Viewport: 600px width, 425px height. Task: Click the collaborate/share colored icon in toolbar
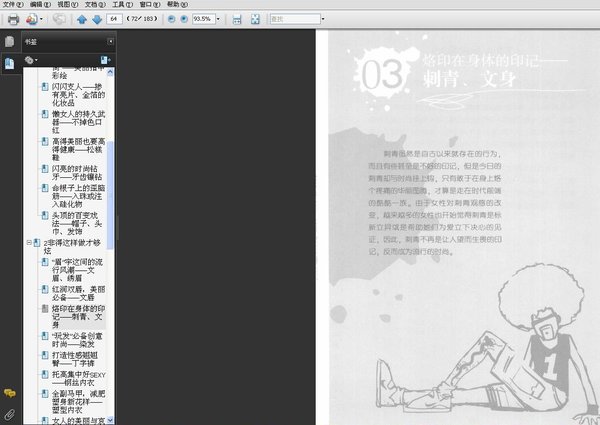click(x=31, y=19)
